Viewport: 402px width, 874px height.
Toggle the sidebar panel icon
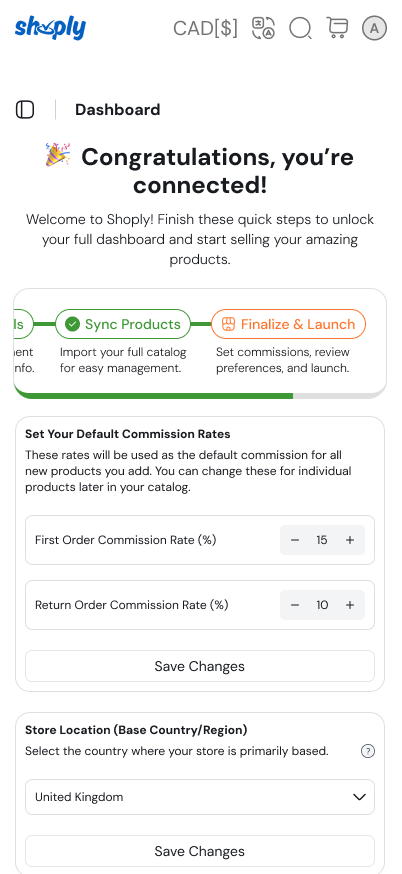25,110
